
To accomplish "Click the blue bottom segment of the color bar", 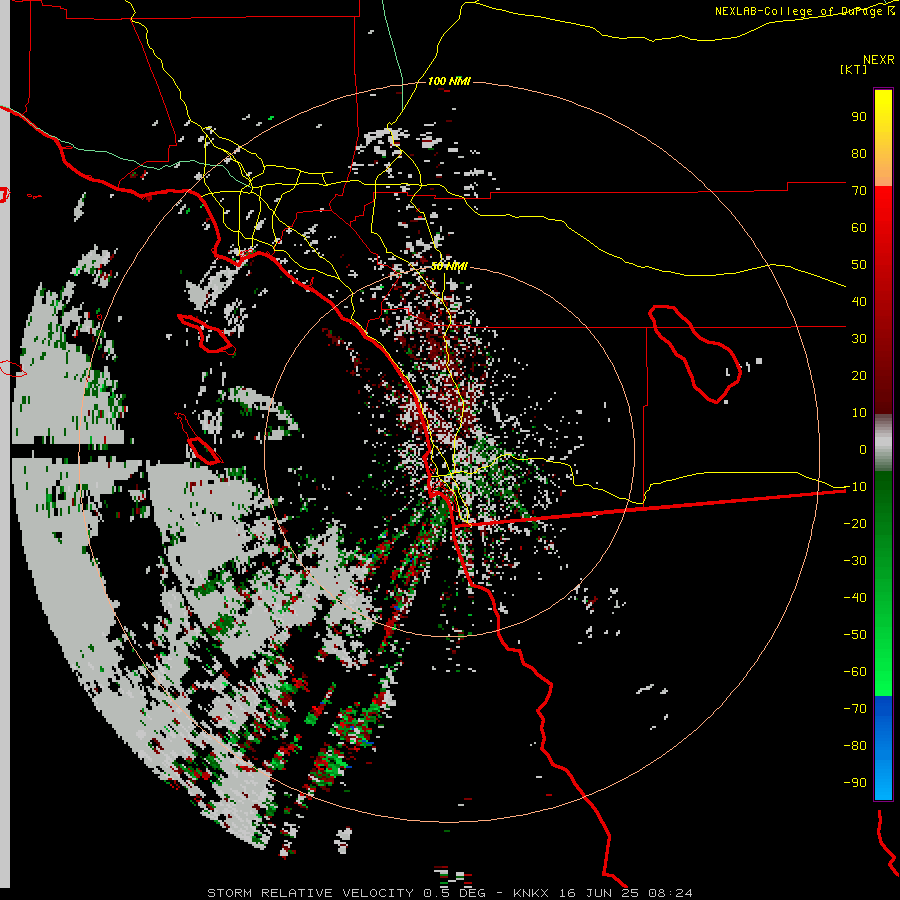I will pos(883,747).
